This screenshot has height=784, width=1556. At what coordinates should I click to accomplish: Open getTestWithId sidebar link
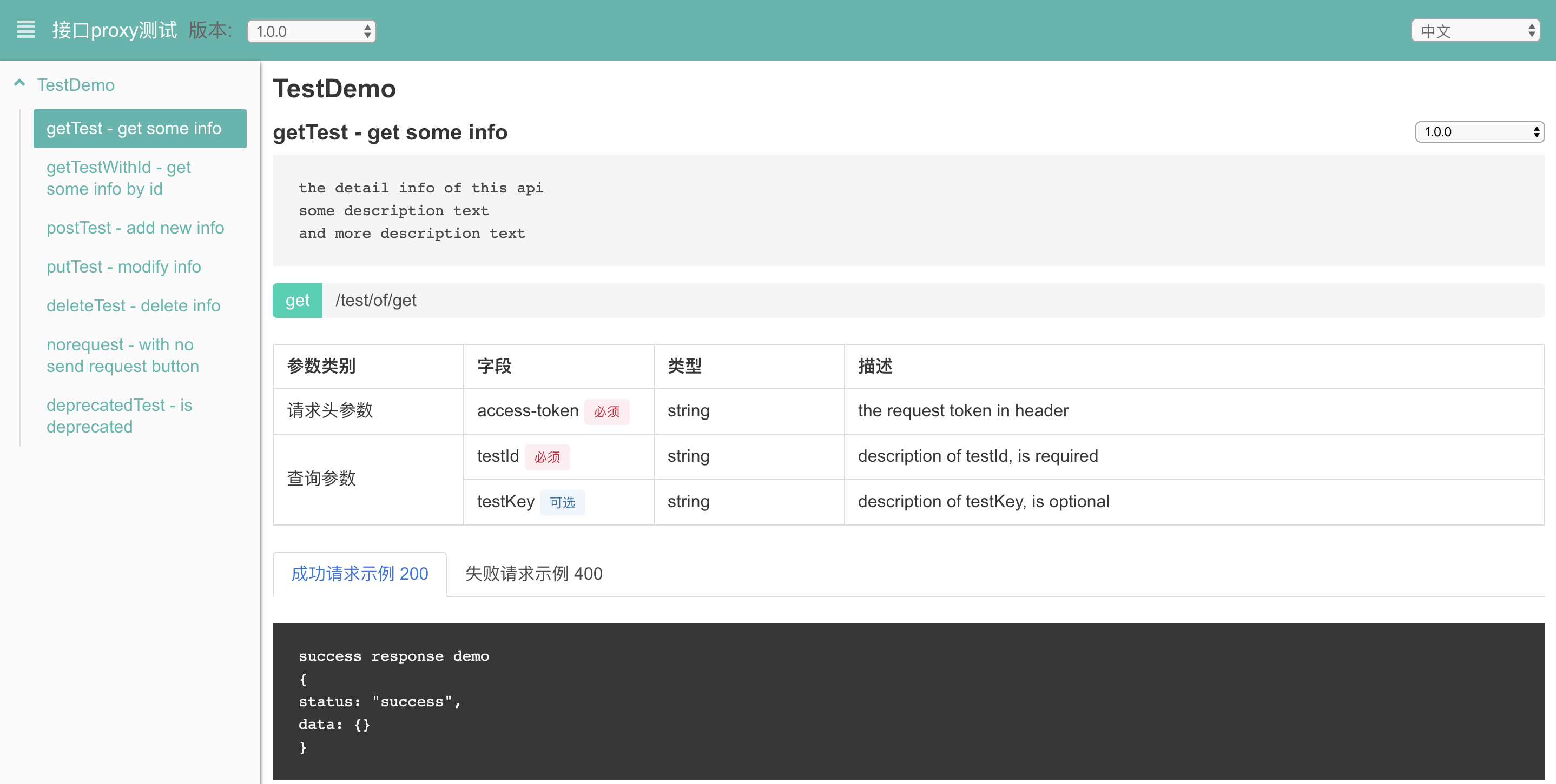118,178
